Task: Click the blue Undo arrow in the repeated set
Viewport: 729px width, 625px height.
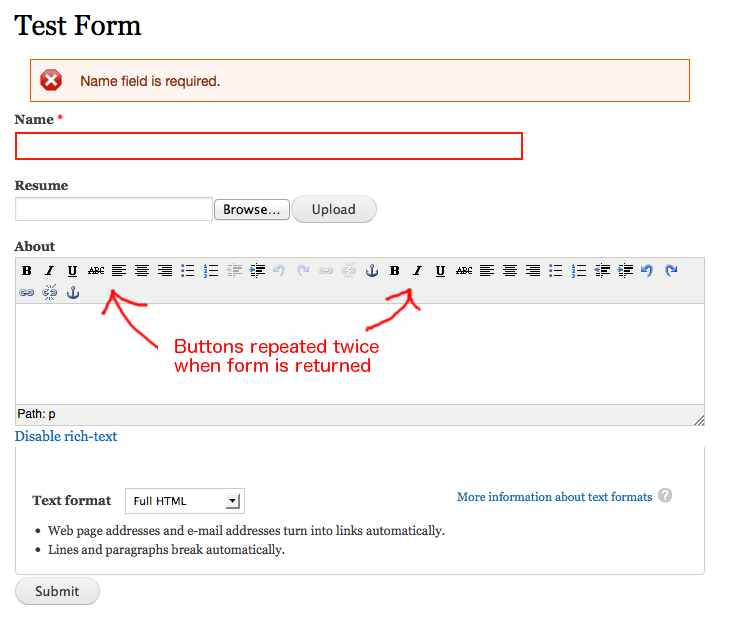Action: point(647,271)
